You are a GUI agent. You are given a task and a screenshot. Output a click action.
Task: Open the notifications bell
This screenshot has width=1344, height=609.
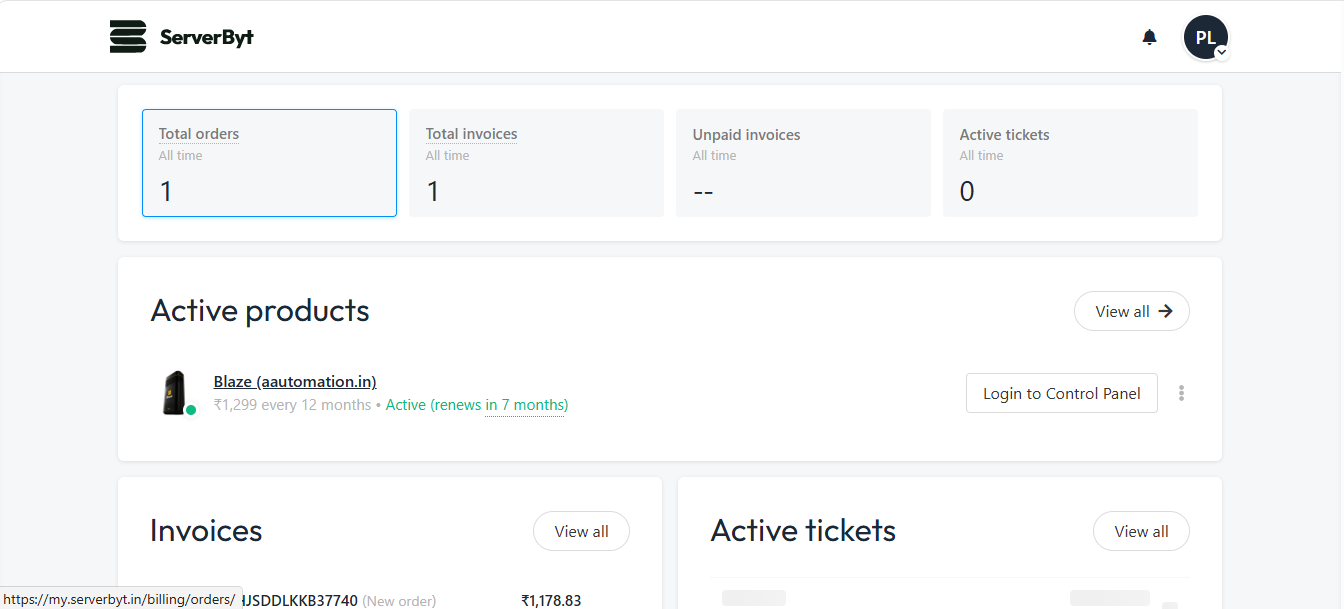click(1149, 37)
